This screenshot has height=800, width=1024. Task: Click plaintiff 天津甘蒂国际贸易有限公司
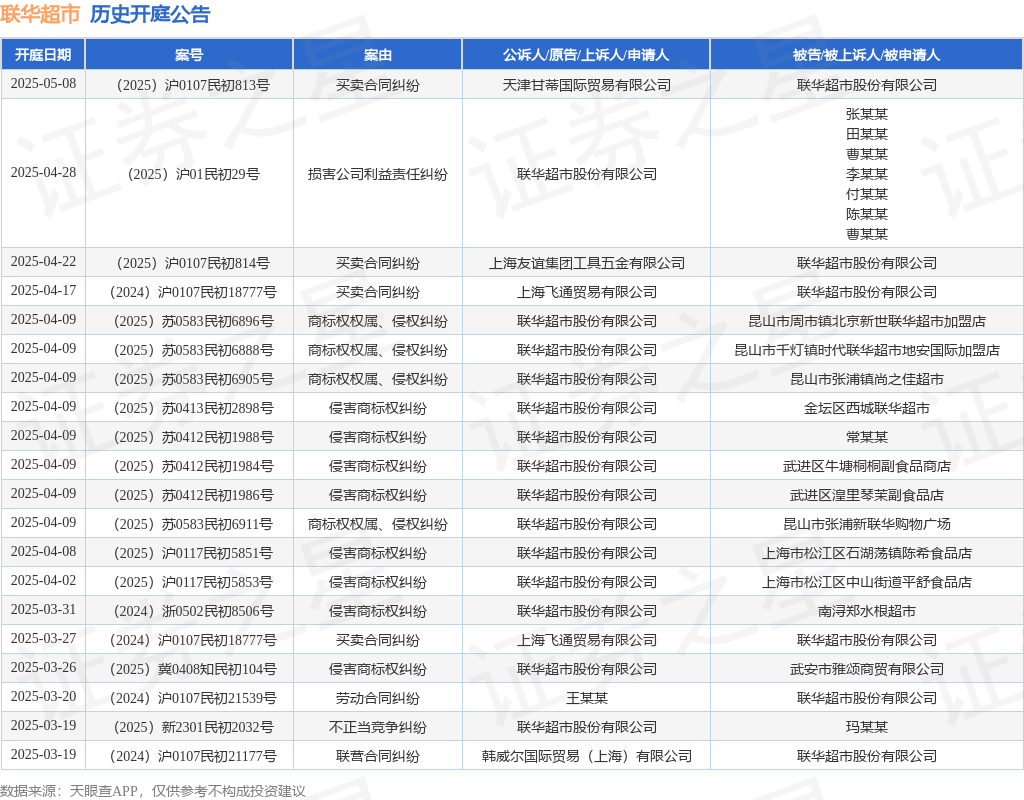pos(586,85)
